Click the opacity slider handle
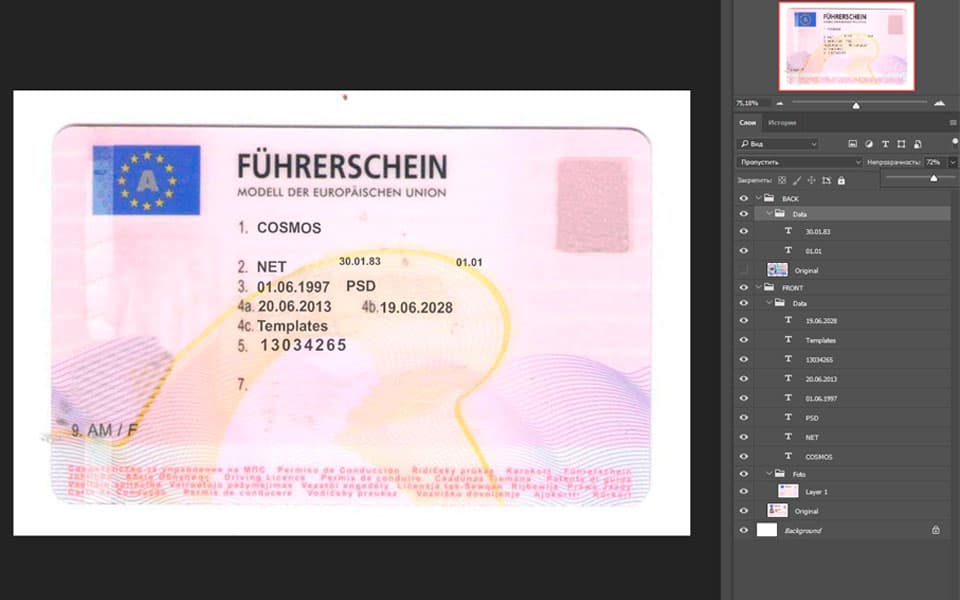Viewport: 960px width, 600px height. 933,178
